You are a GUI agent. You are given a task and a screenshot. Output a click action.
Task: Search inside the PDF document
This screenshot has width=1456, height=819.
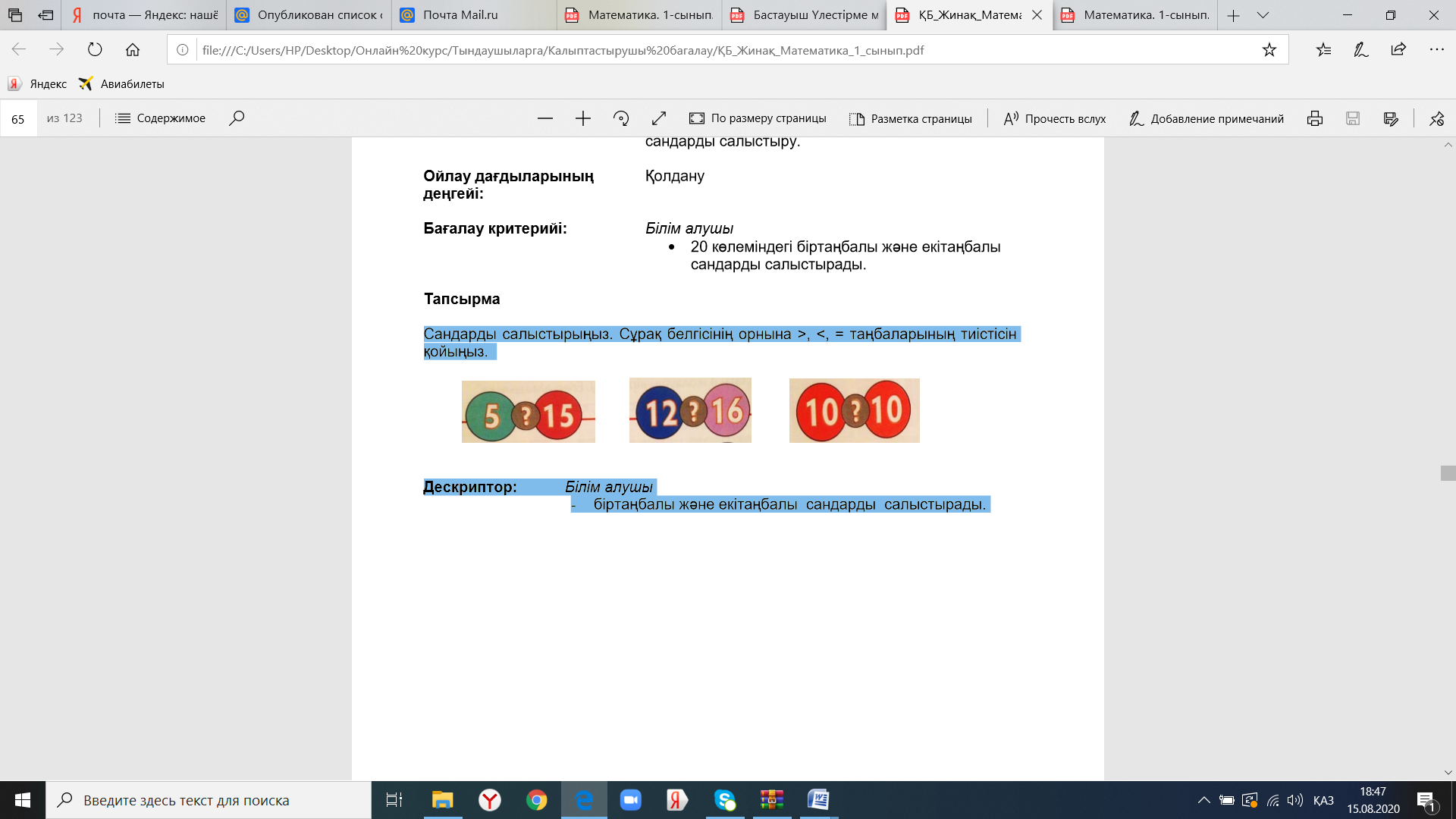click(237, 118)
